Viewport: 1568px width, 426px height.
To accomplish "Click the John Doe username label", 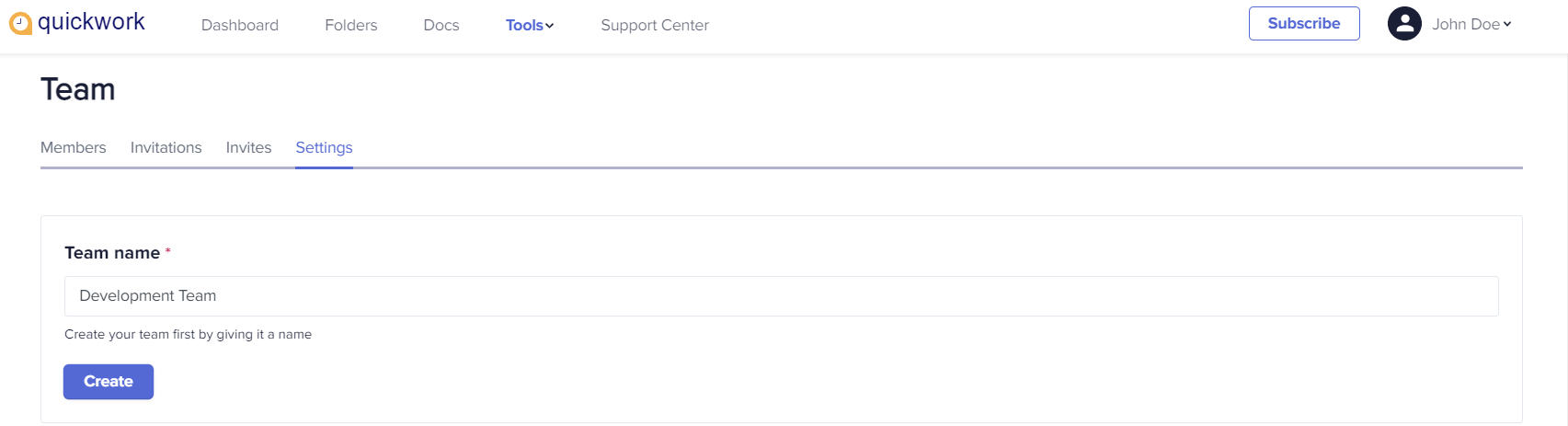I will click(x=1465, y=25).
